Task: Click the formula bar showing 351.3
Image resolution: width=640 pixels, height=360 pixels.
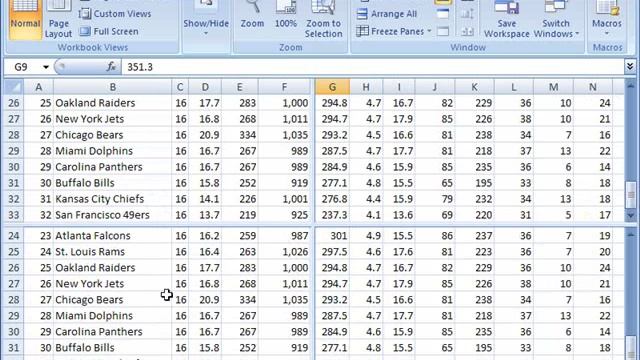Action: coord(372,67)
